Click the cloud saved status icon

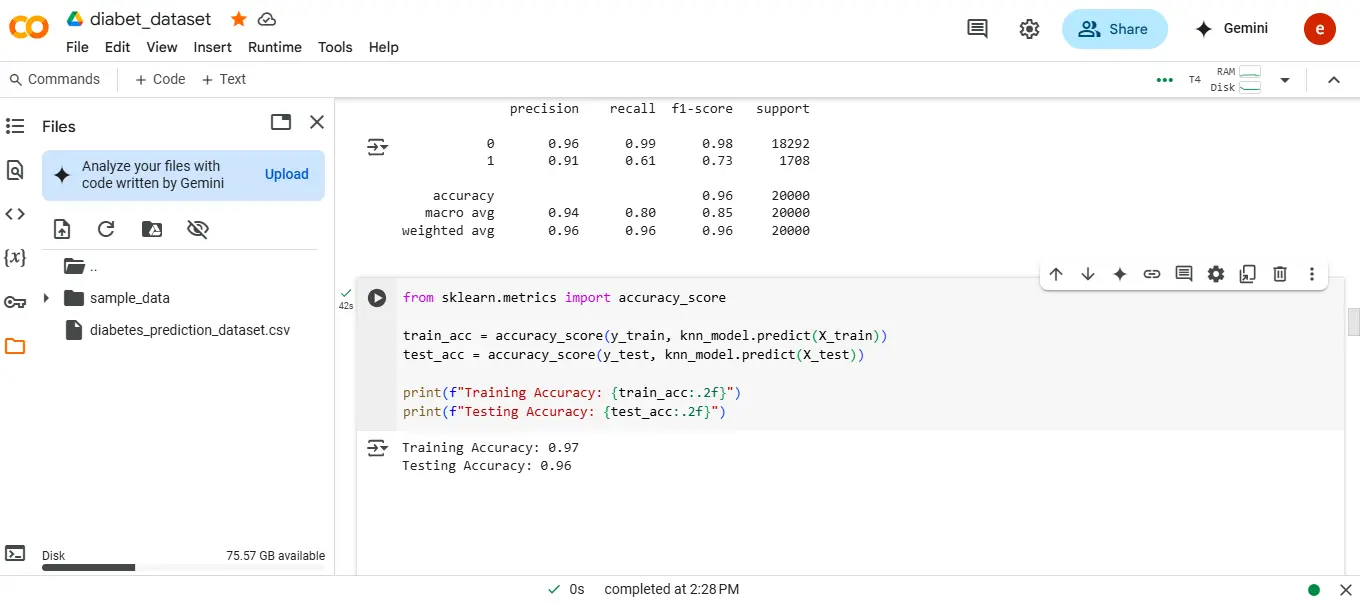[266, 19]
